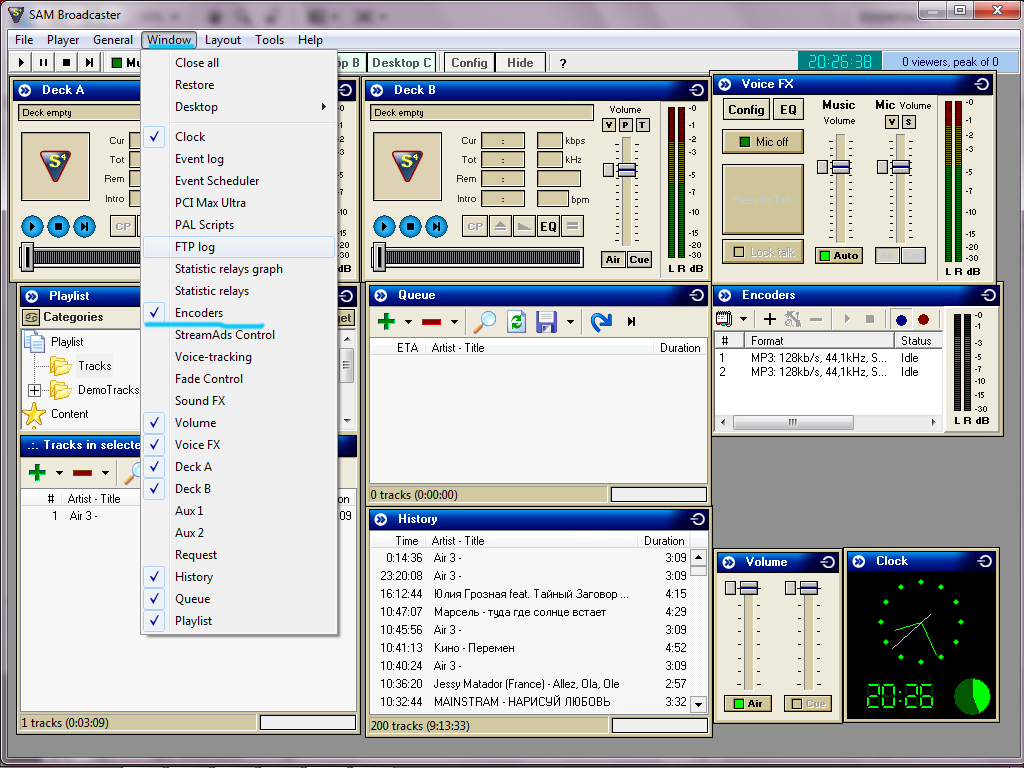Toggle the Air button on Deck B
The image size is (1024, 768).
click(x=613, y=260)
